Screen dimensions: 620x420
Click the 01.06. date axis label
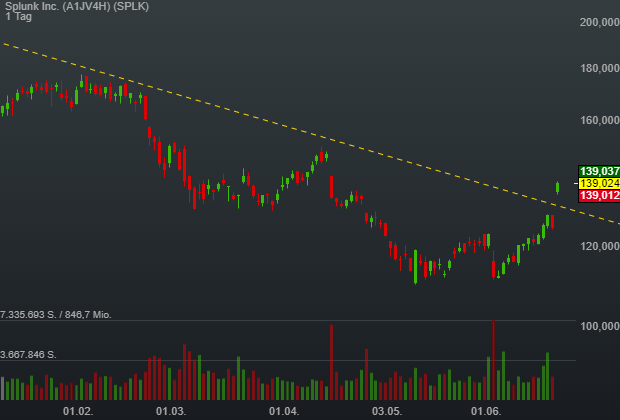pyautogui.click(x=486, y=411)
